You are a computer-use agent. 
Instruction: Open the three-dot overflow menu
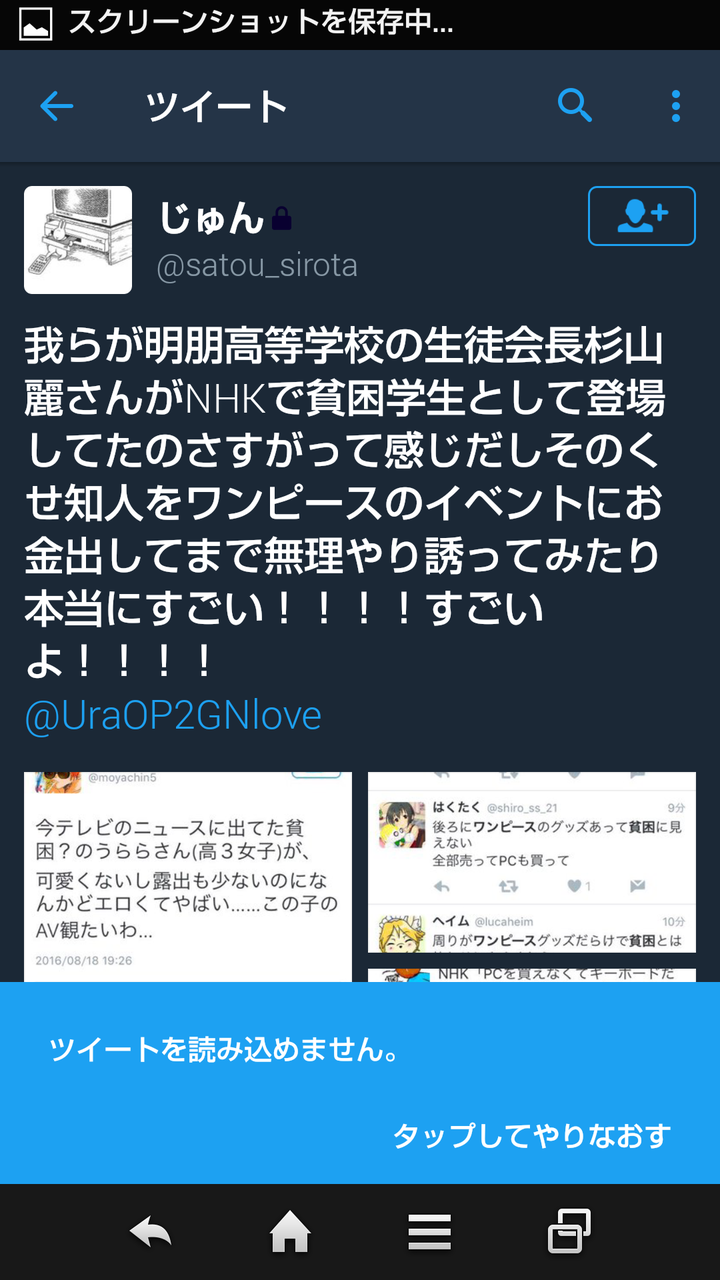pos(676,106)
